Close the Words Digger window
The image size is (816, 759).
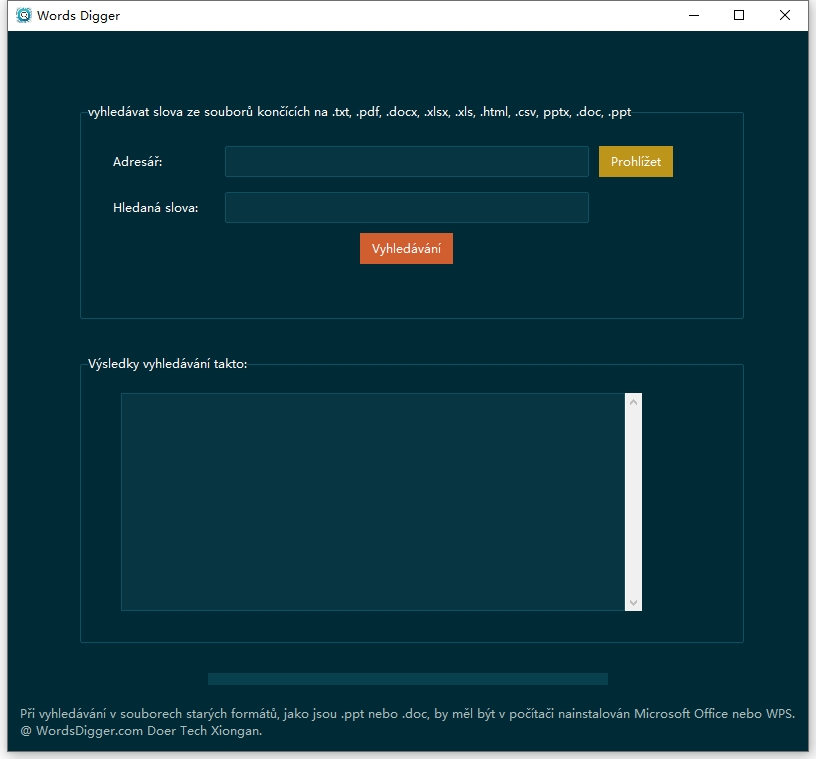785,15
